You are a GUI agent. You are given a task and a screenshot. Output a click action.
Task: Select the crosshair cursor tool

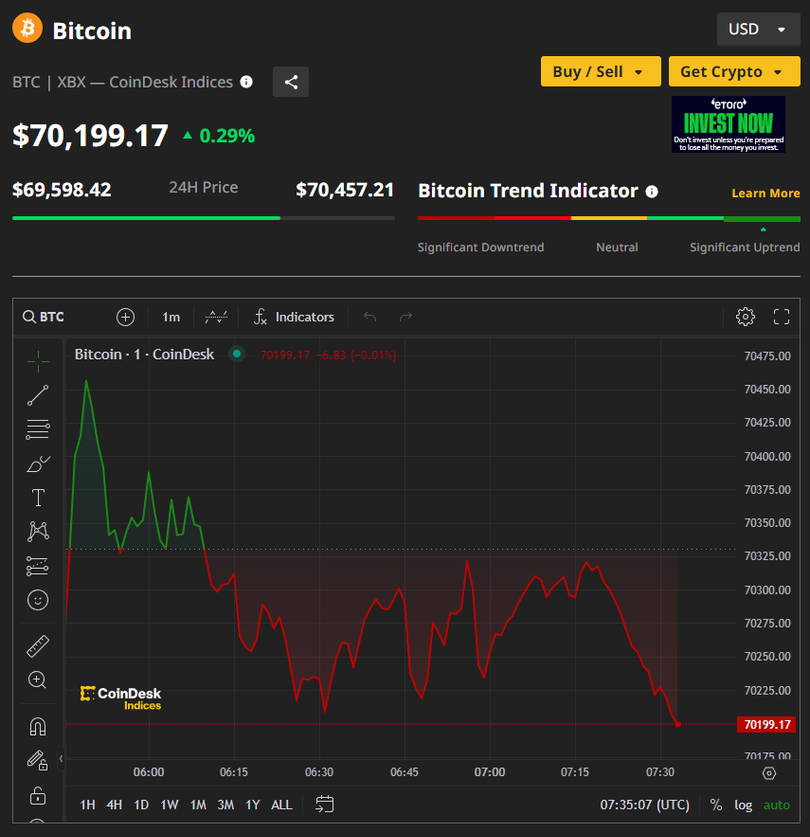pyautogui.click(x=38, y=361)
